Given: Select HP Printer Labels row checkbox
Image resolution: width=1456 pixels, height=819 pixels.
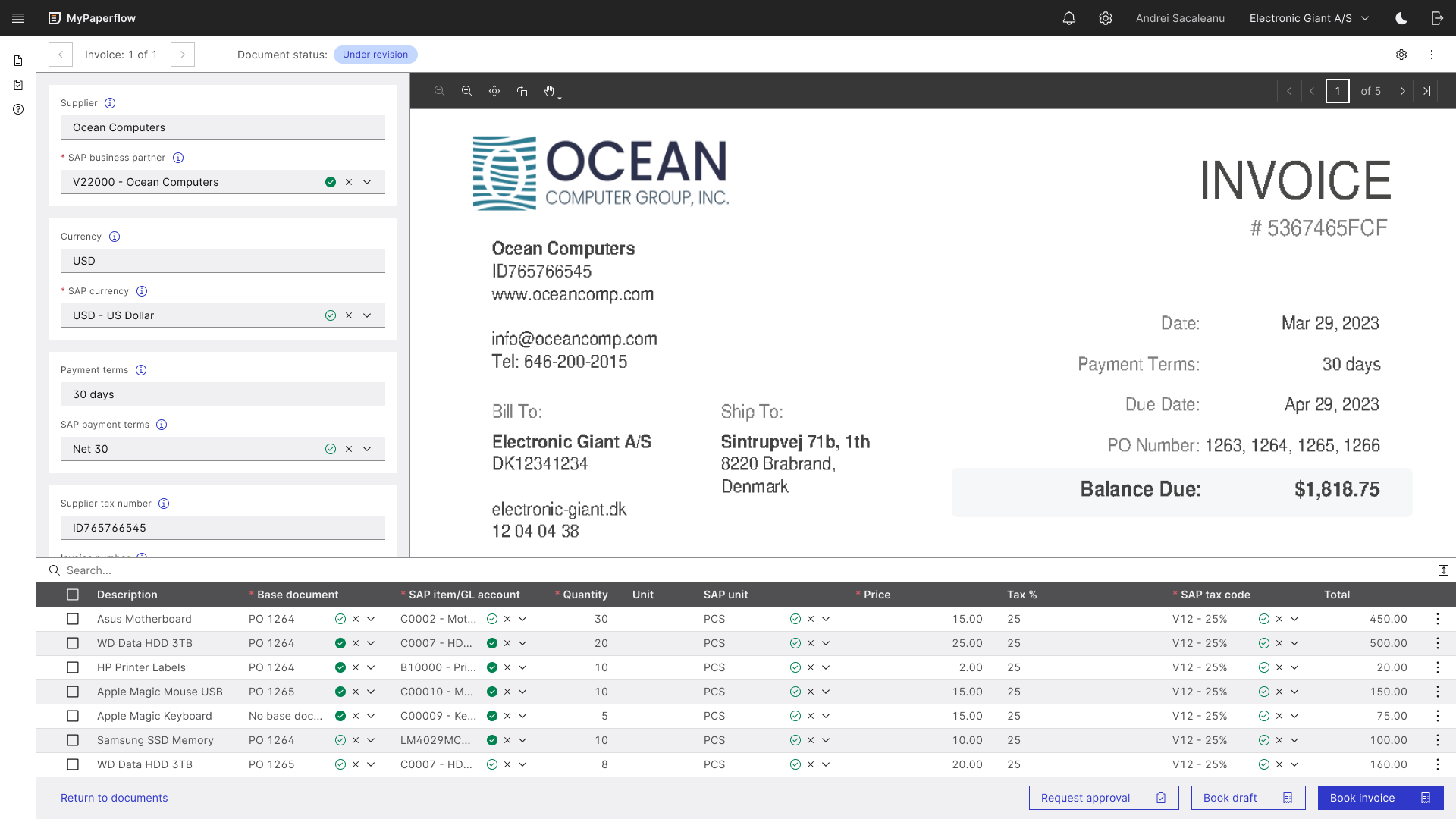Looking at the screenshot, I should coord(73,667).
